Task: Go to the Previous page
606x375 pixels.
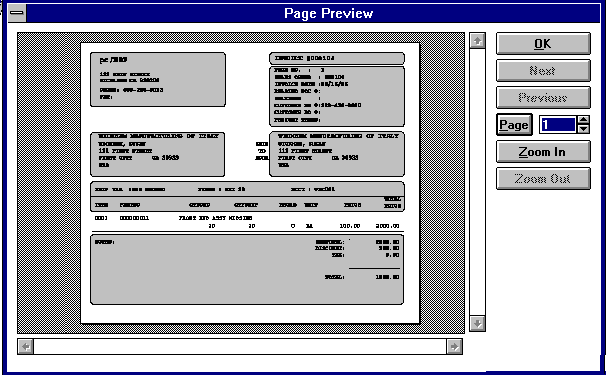Action: (543, 97)
